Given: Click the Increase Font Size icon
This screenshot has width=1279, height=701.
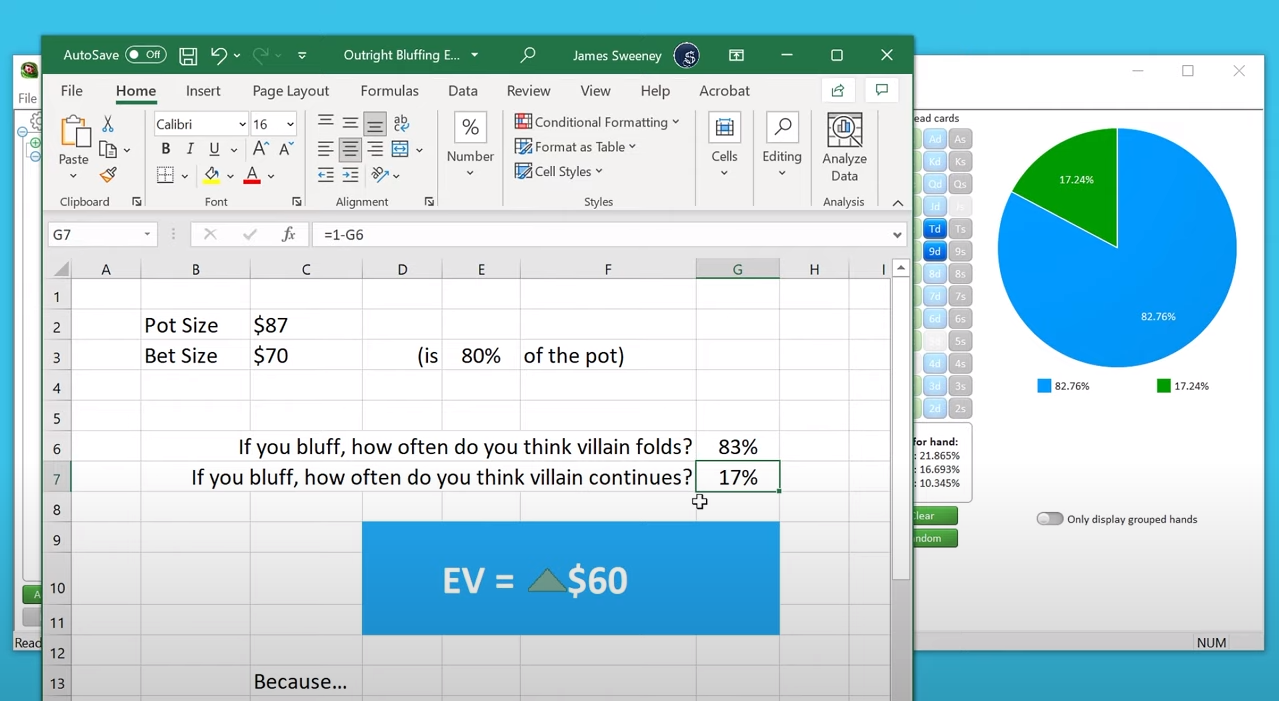Looking at the screenshot, I should pos(260,149).
